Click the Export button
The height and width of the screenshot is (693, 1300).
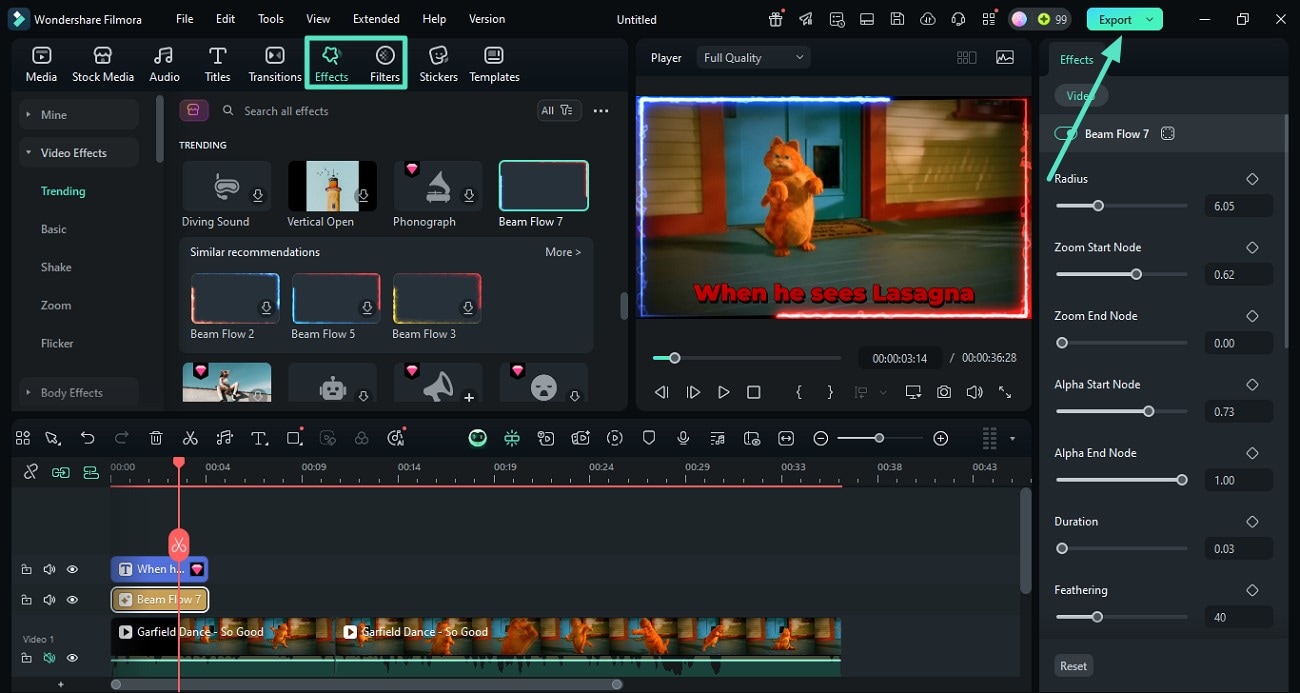(x=1115, y=19)
